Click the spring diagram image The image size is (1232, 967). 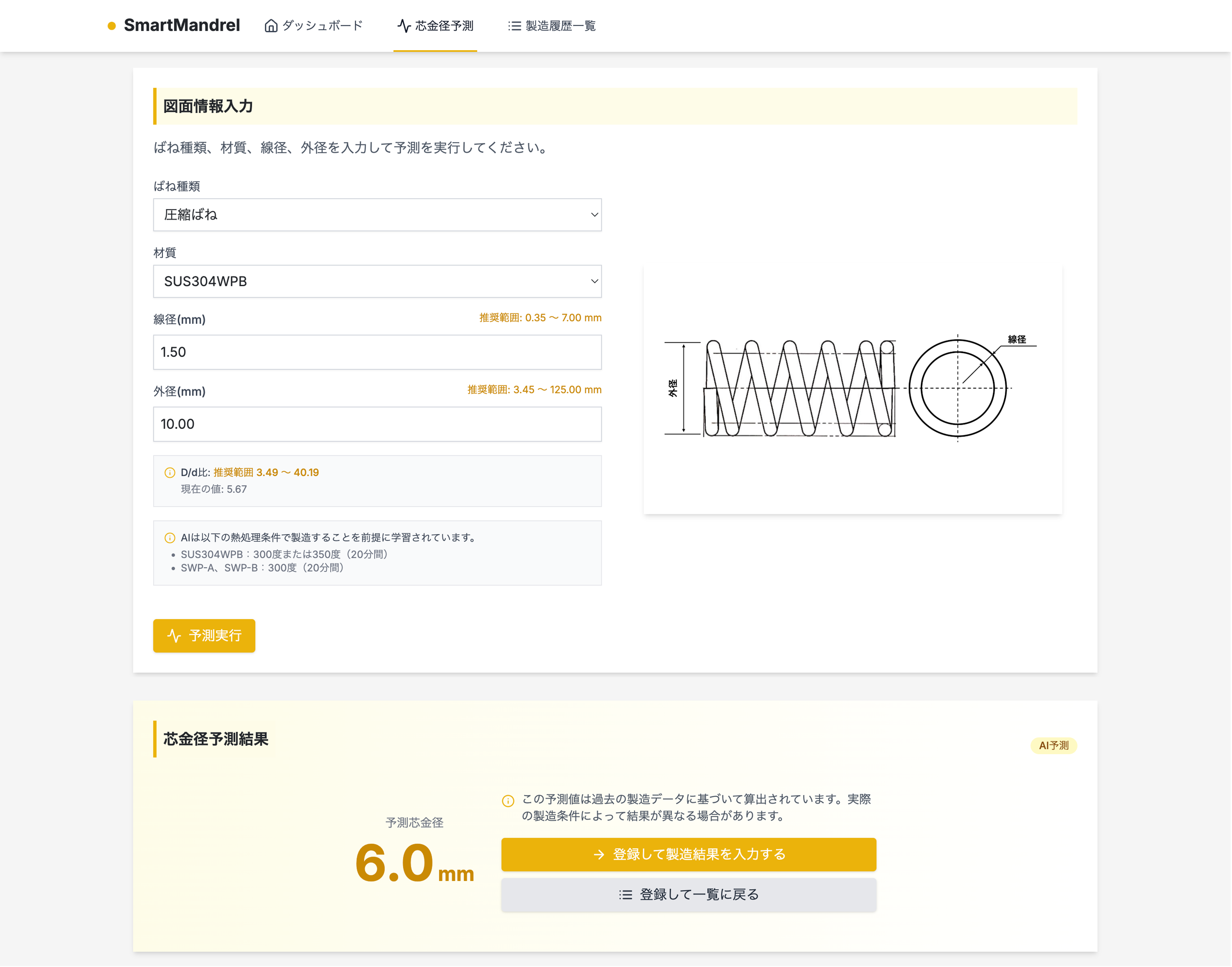click(852, 388)
